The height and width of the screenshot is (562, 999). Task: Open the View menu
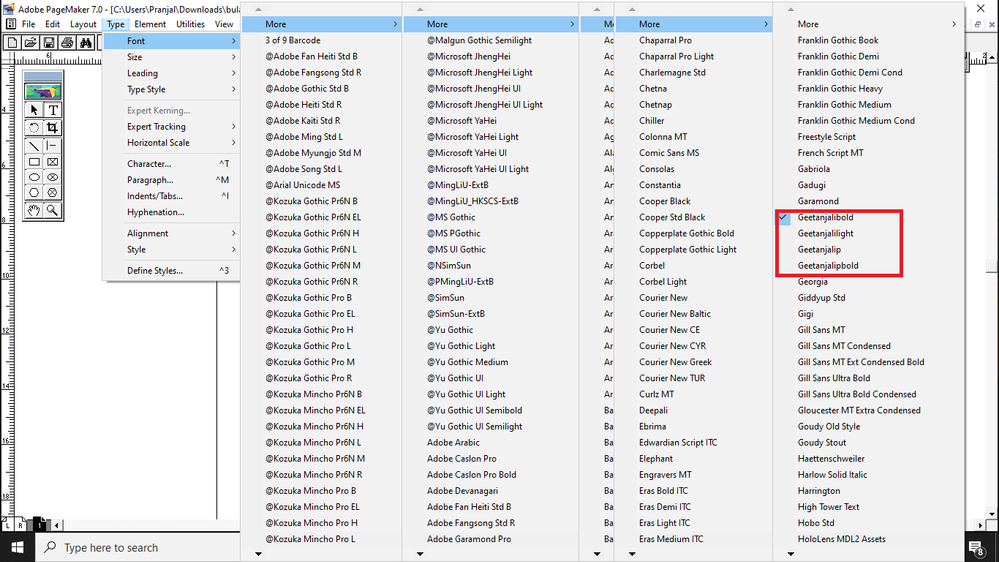tap(224, 24)
